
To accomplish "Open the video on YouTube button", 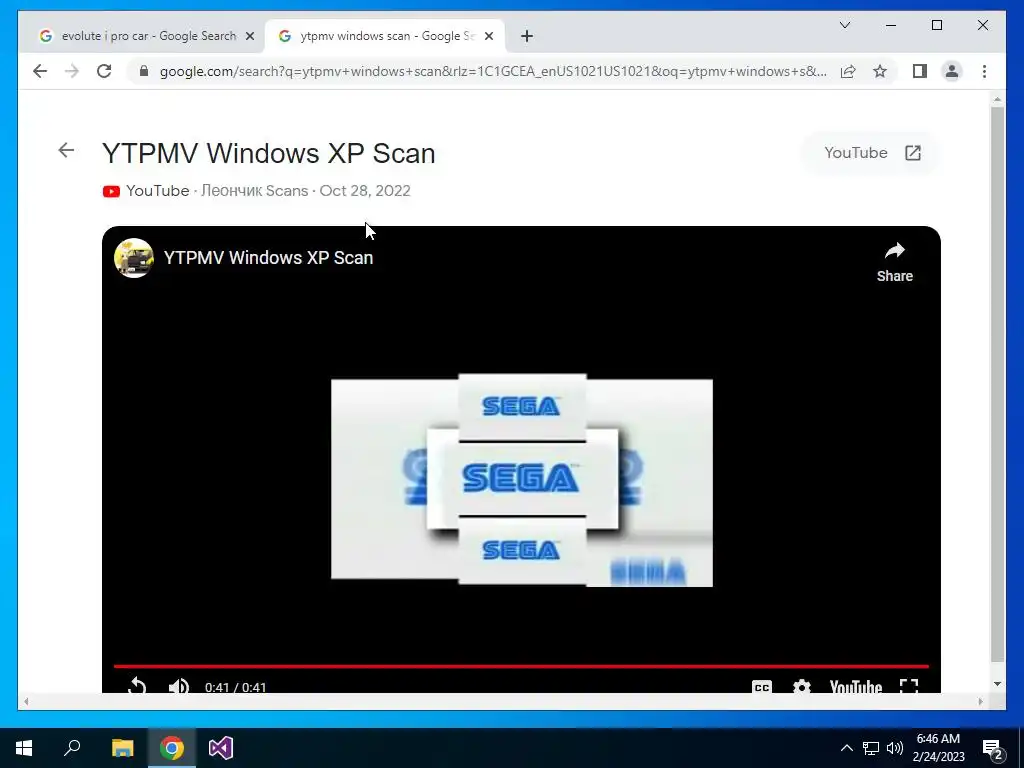I will click(871, 153).
